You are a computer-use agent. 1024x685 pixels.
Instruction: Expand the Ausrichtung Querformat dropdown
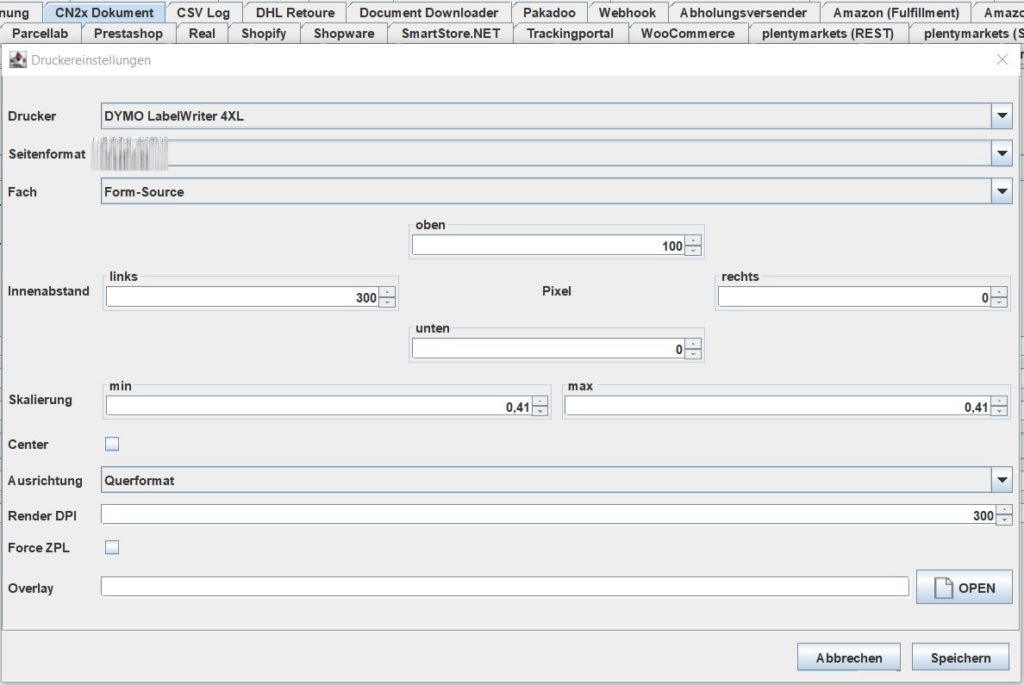point(1002,480)
